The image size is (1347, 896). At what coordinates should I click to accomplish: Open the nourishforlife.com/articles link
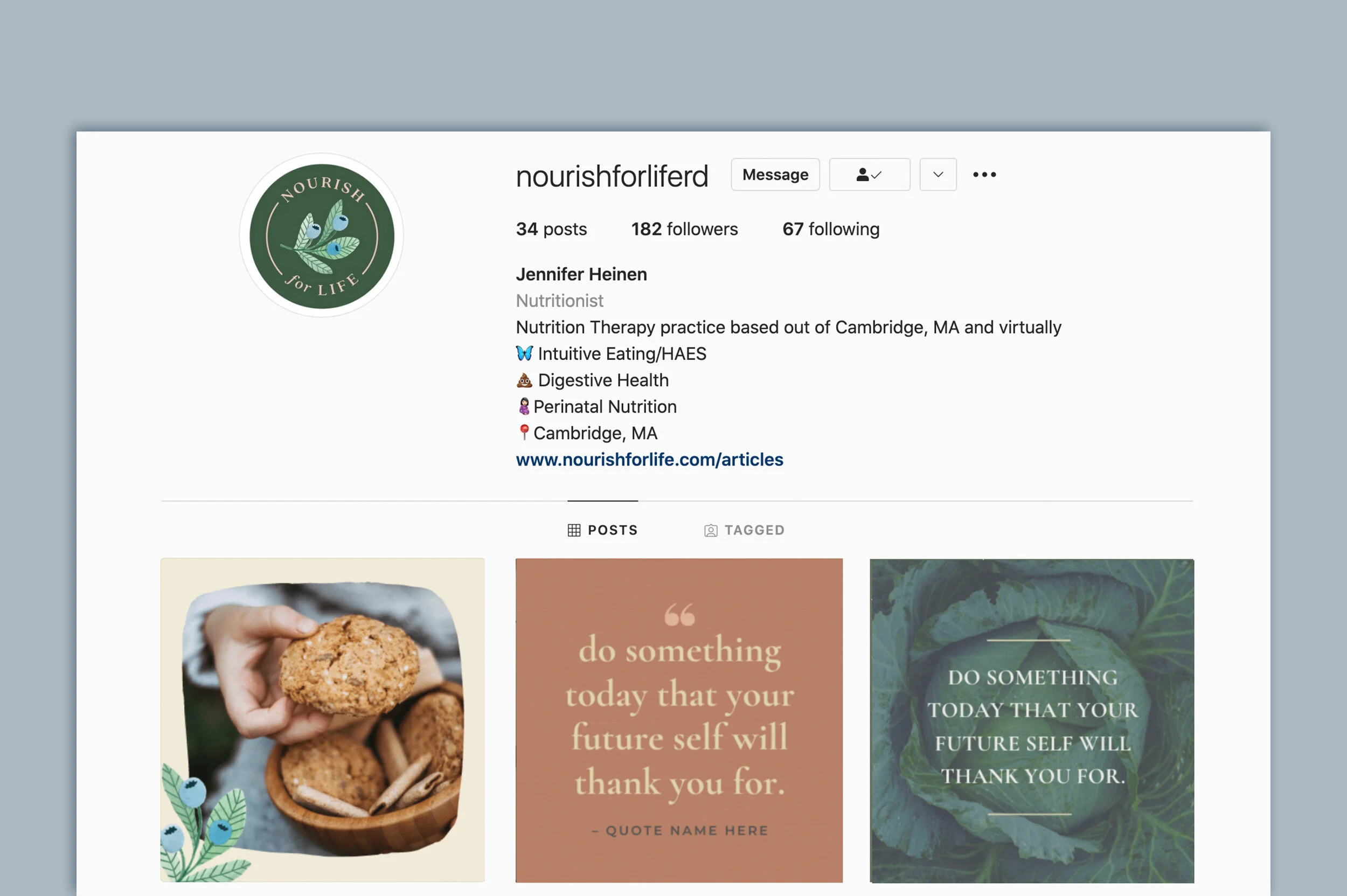649,460
